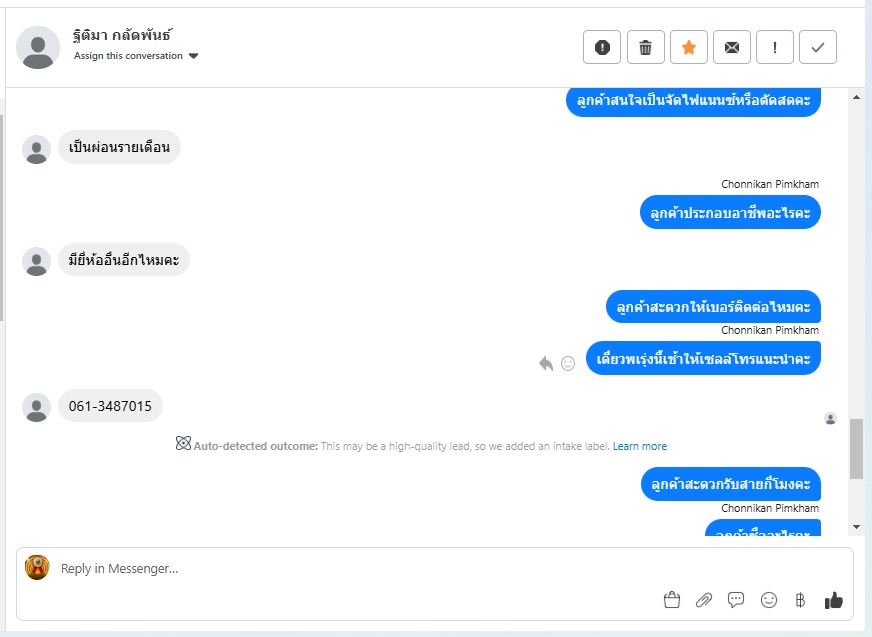Mark as priority with the exclamation icon

tap(775, 47)
